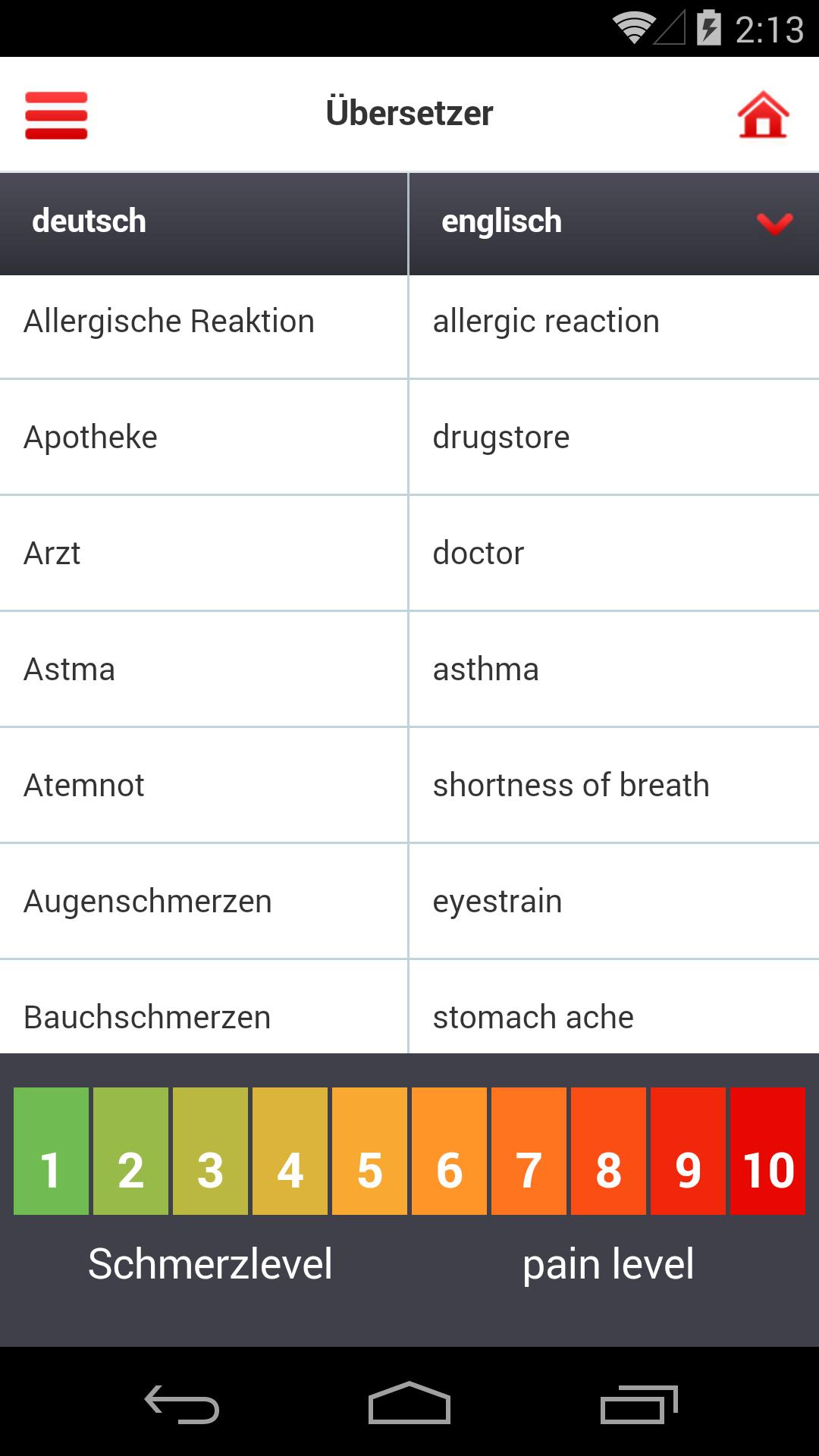Screen dimensions: 819x1456
Task: Tap the Wi-Fi status icon
Action: coord(633,29)
